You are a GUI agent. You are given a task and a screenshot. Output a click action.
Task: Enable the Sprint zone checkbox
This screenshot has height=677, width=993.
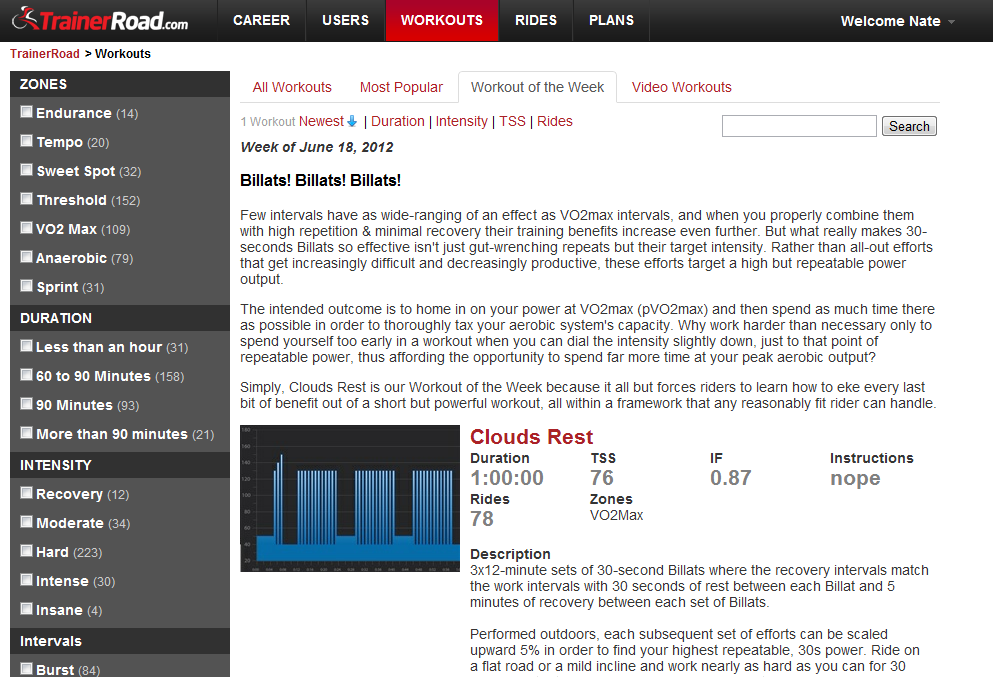(x=27, y=286)
